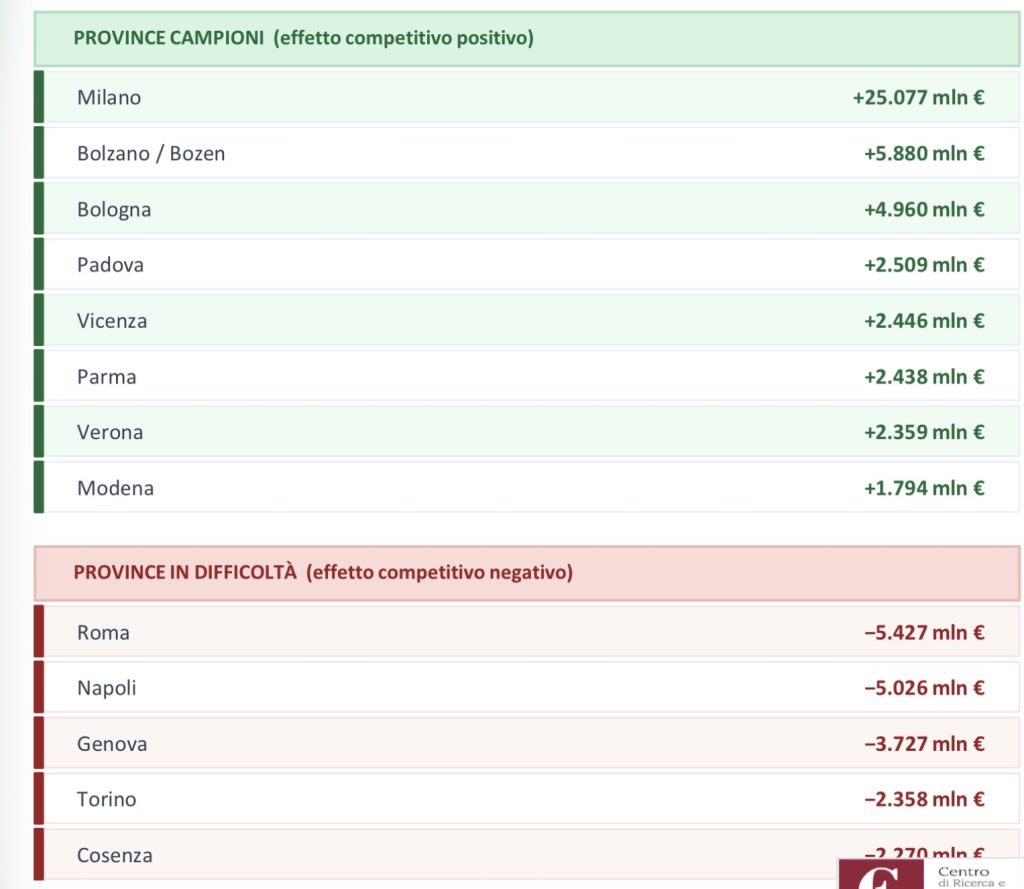Click the dark green bar beside Milano
Image resolution: width=1024 pixels, height=889 pixels.
coord(39,97)
